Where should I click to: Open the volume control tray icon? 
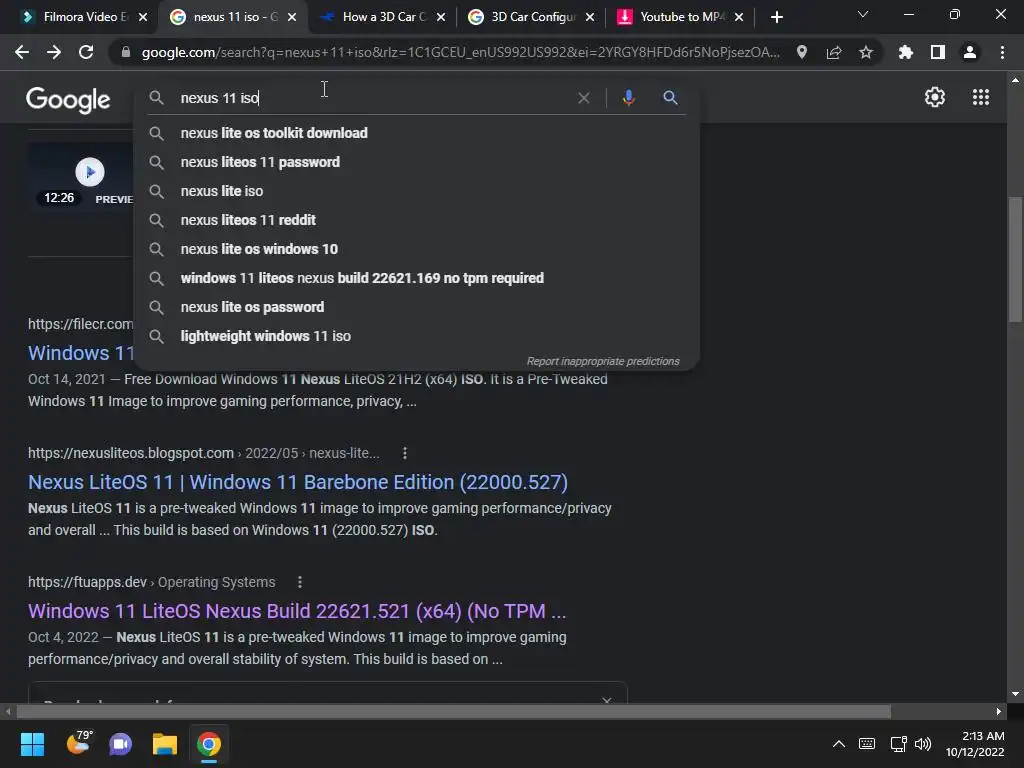923,744
